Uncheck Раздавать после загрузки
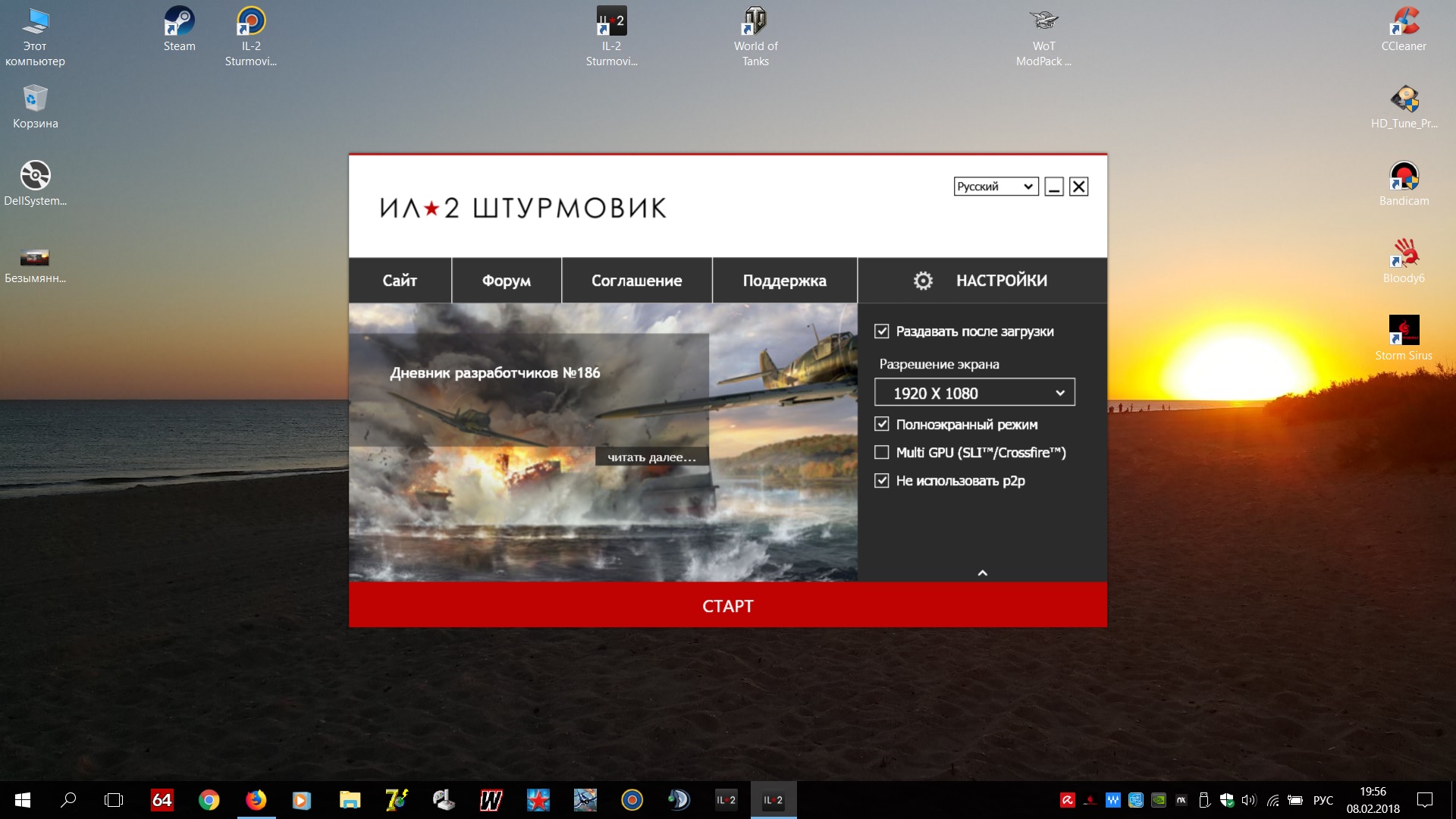1456x819 pixels. [x=881, y=331]
